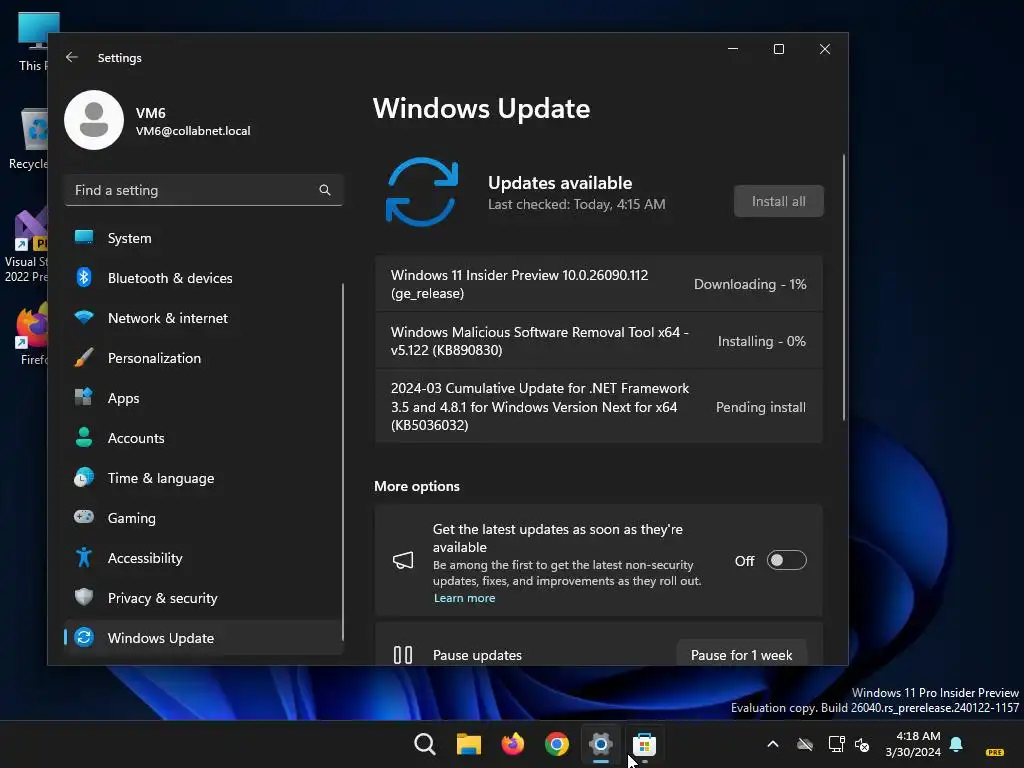Image resolution: width=1024 pixels, height=768 pixels.
Task: Click the Time & language clock icon
Action: click(84, 477)
